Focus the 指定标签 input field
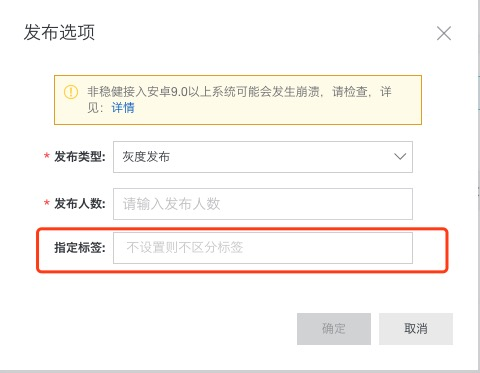This screenshot has height=373, width=480. (263, 248)
